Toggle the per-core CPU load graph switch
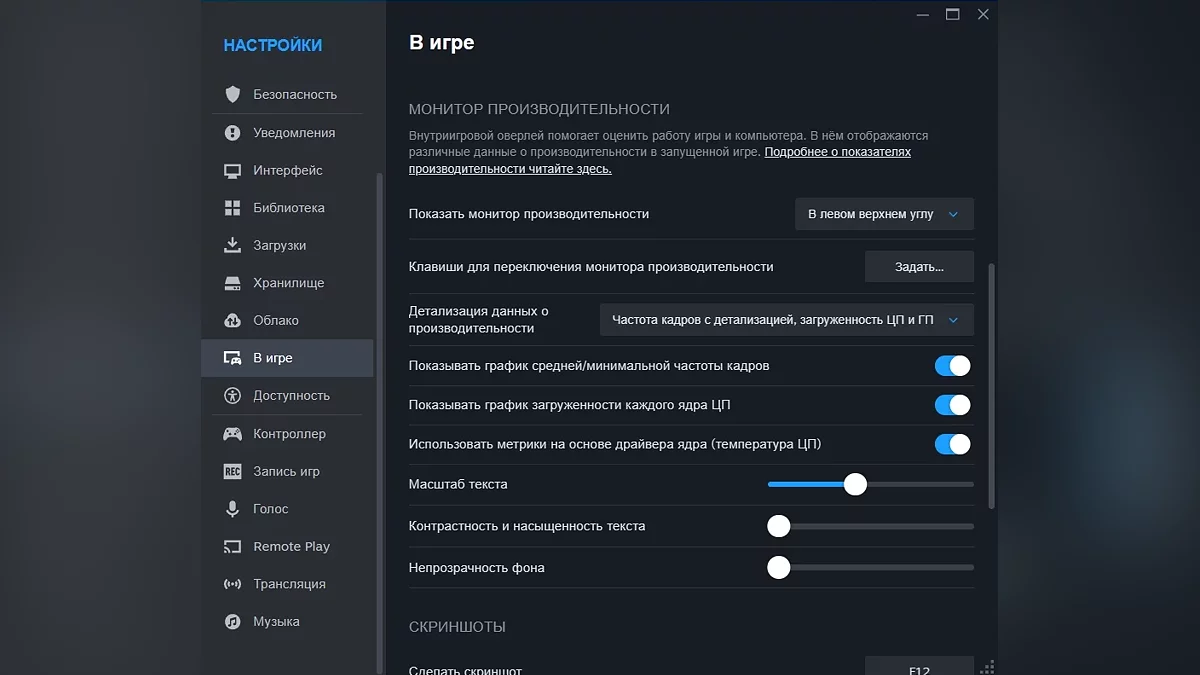This screenshot has height=675, width=1200. 952,405
